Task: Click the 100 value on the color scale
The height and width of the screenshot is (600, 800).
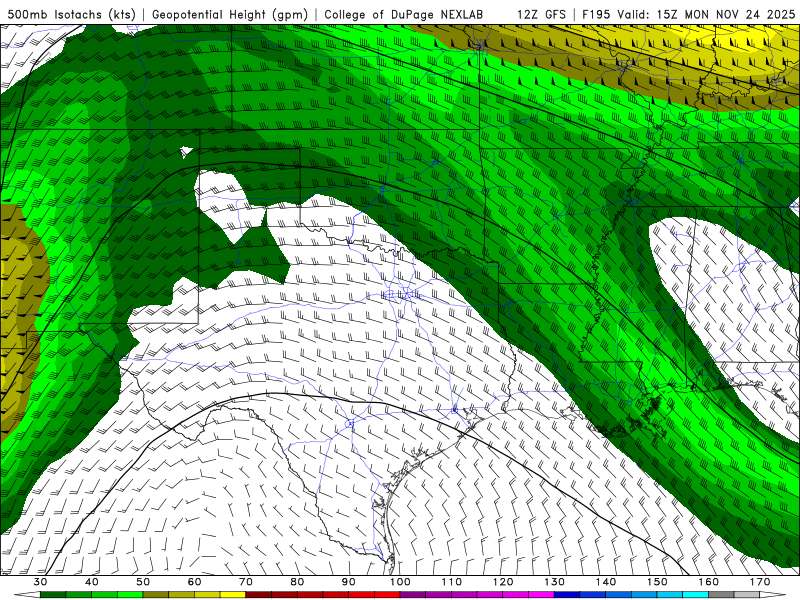Action: click(400, 582)
